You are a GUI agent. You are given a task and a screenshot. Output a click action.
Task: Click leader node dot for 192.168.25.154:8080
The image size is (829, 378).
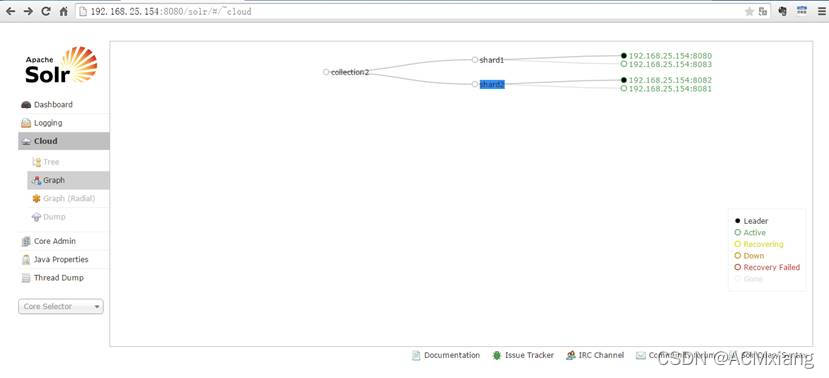[624, 56]
